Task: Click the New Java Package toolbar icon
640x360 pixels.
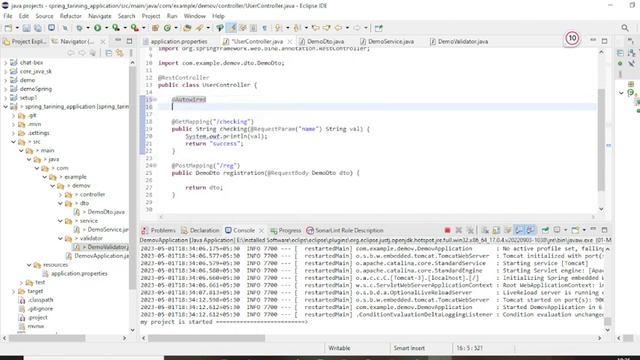Action: (x=155, y=28)
